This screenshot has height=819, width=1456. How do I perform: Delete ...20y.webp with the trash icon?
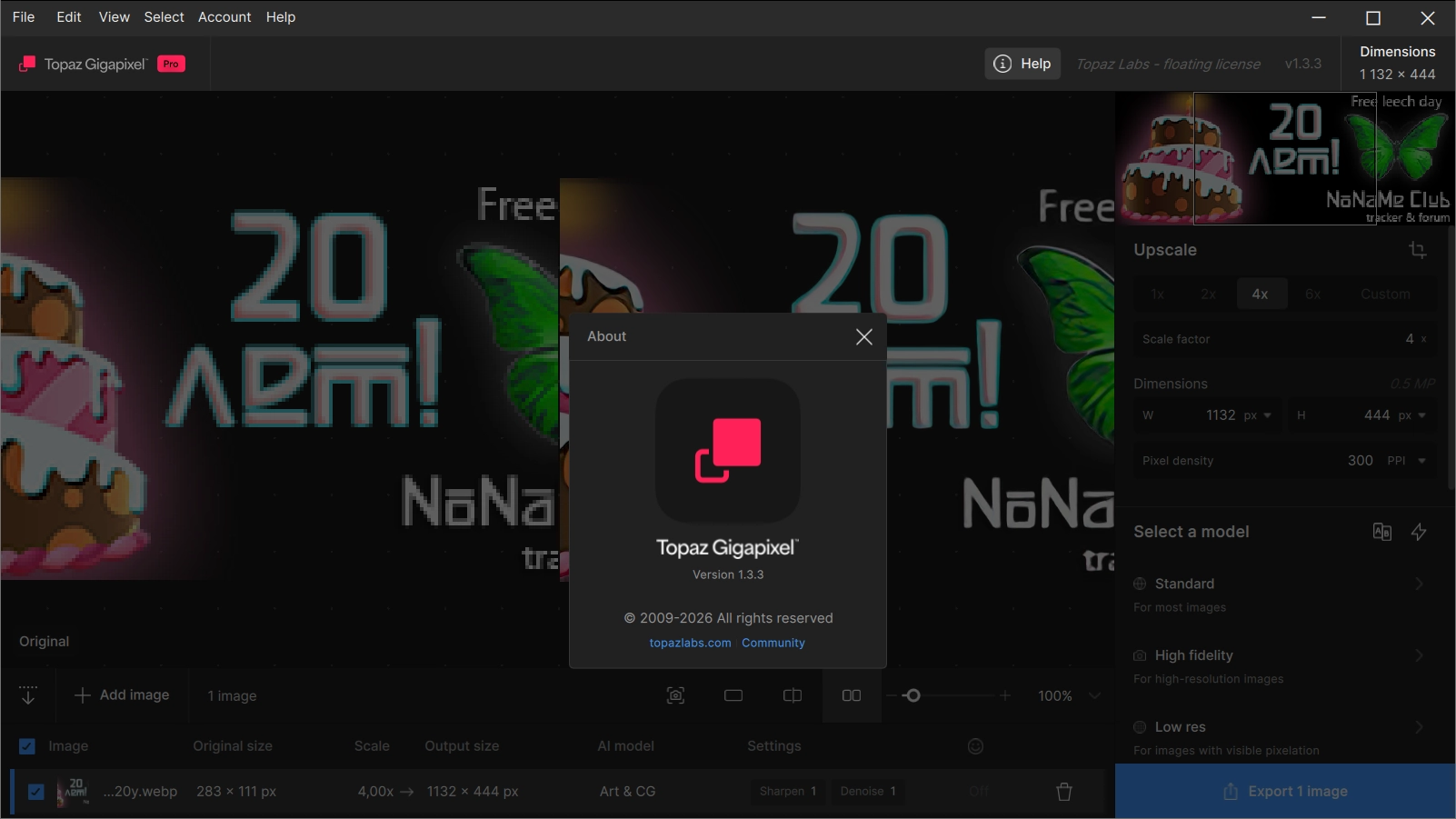click(1064, 792)
